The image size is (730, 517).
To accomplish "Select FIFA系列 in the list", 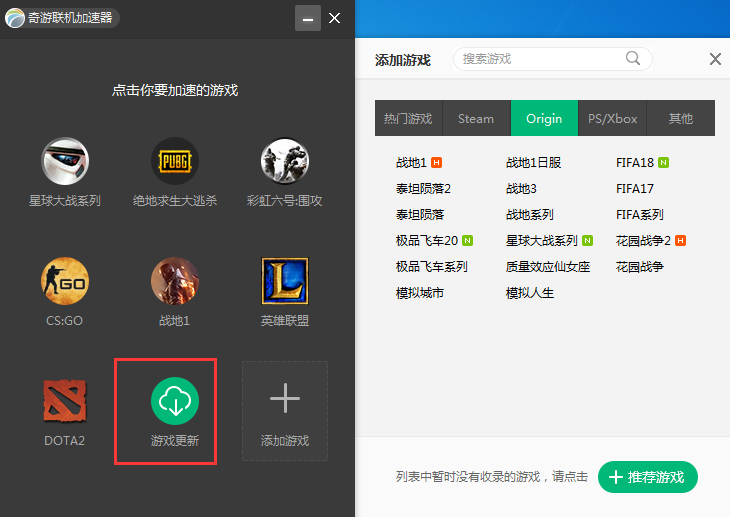I will coord(640,215).
